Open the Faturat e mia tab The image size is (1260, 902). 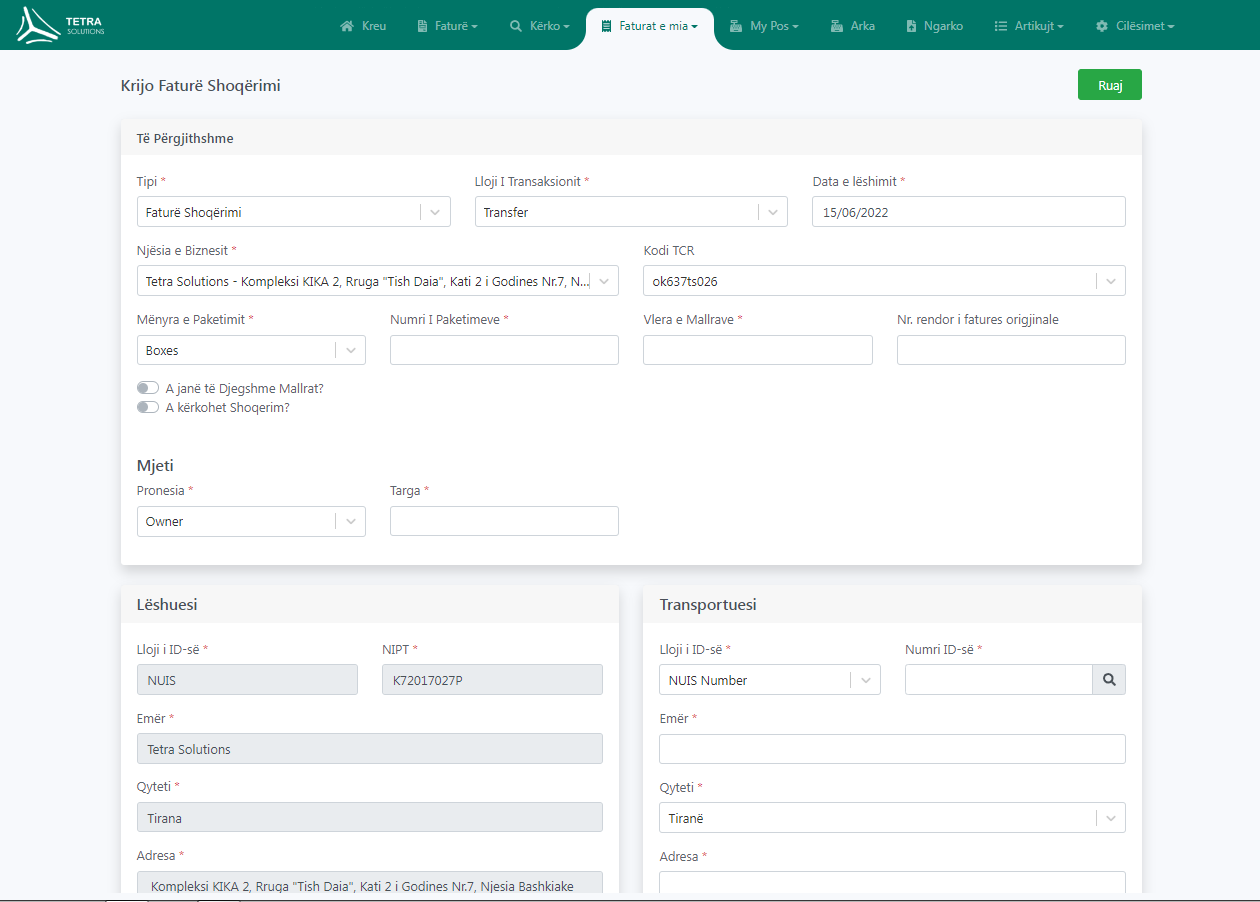[x=650, y=26]
